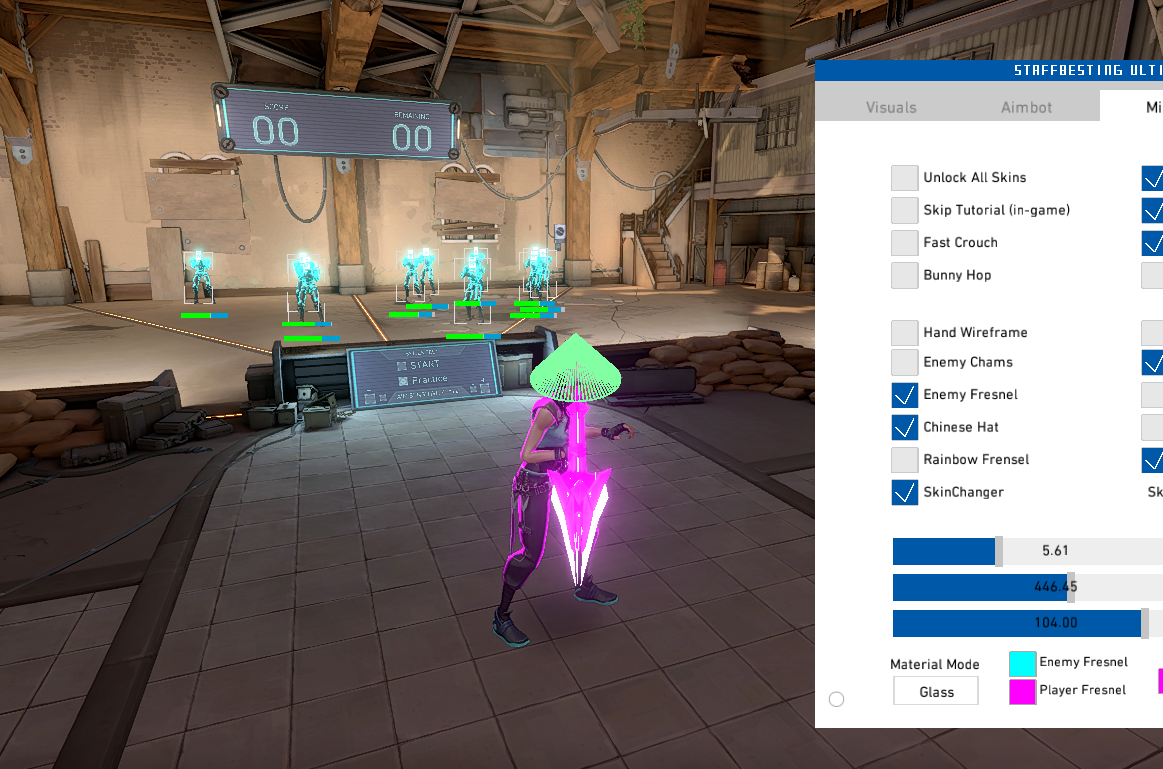Viewport: 1163px width, 769px height.
Task: Click the small circle at the panel's bottom-left
Action: [x=836, y=699]
